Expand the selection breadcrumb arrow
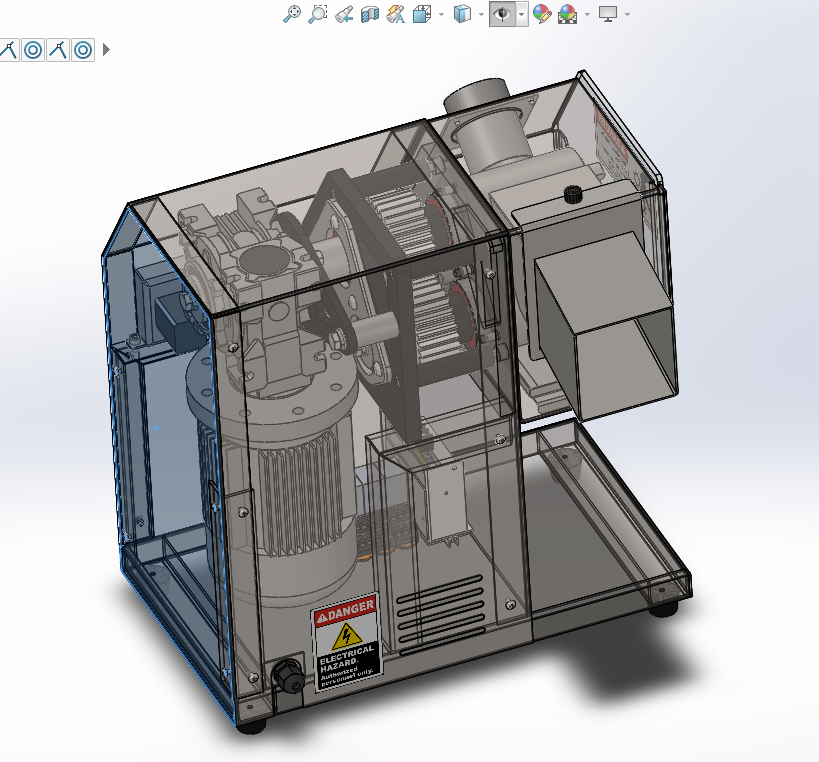The image size is (819, 762). (107, 50)
